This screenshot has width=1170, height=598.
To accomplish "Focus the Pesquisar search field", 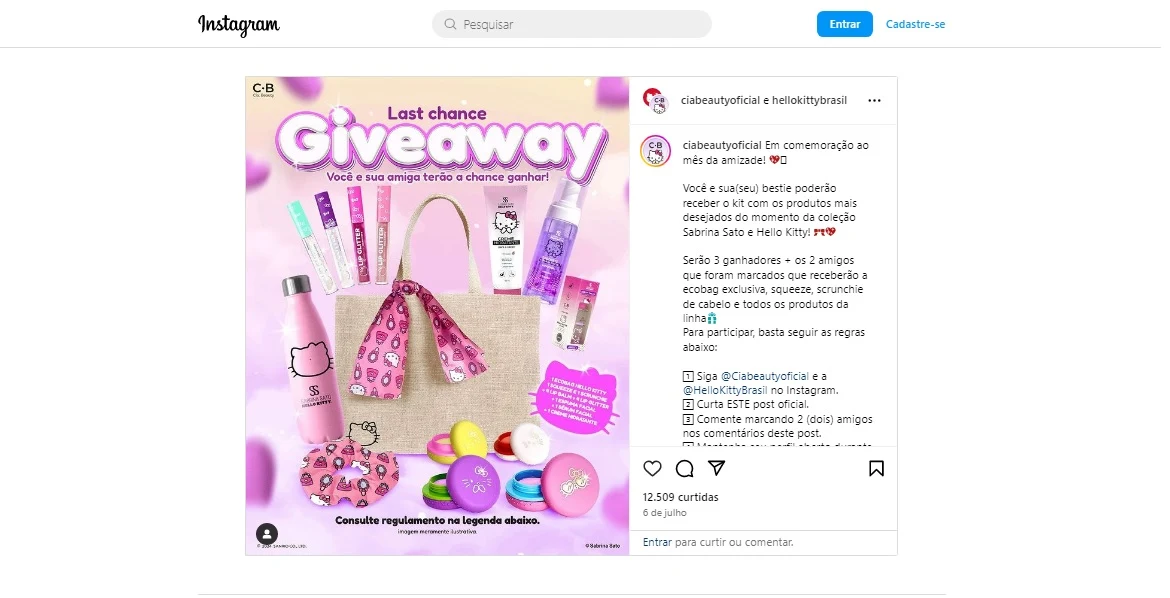I will click(572, 24).
